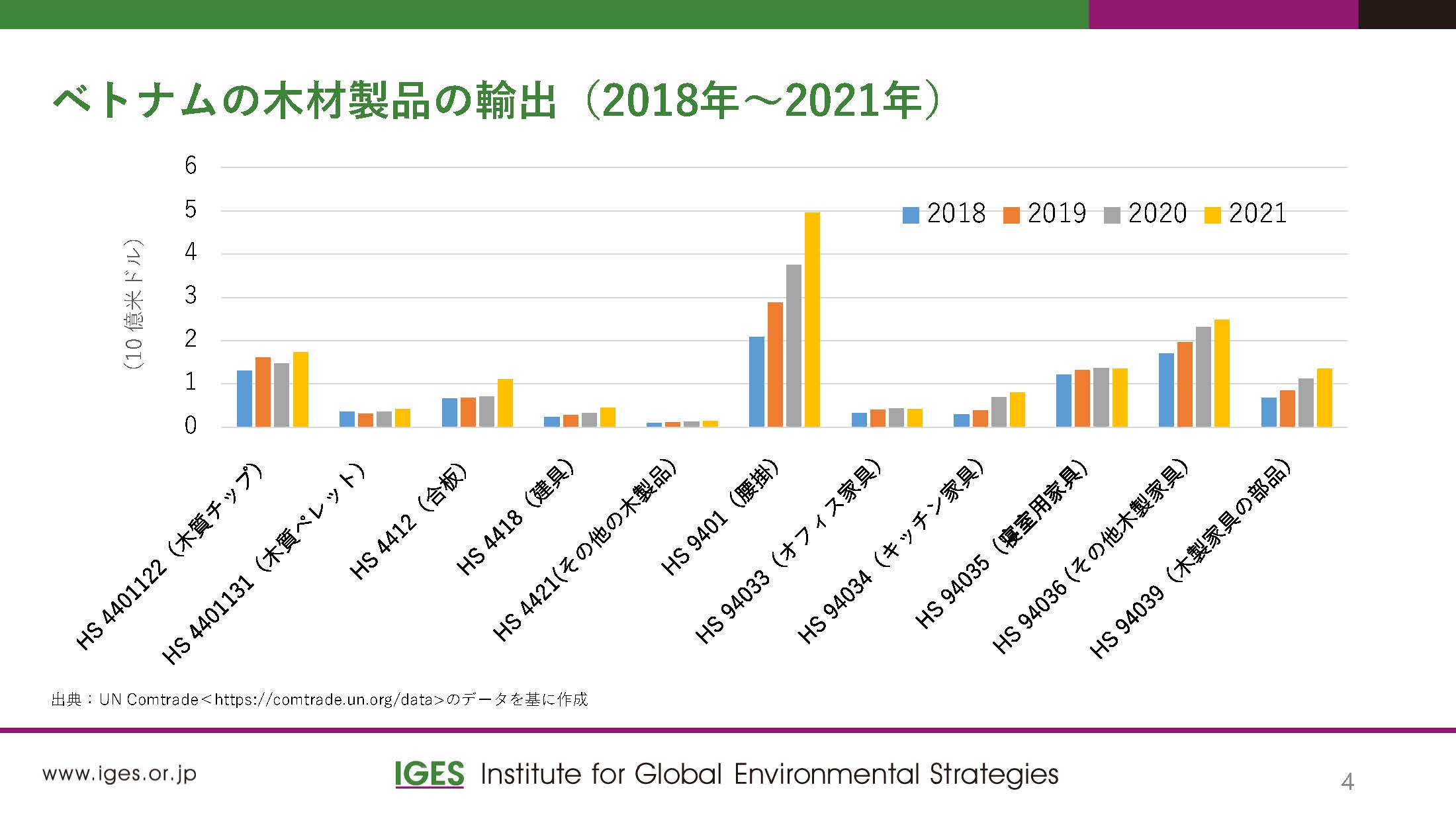
Task: Click the HS 9401 (腰掛) axis label
Action: 721,517
